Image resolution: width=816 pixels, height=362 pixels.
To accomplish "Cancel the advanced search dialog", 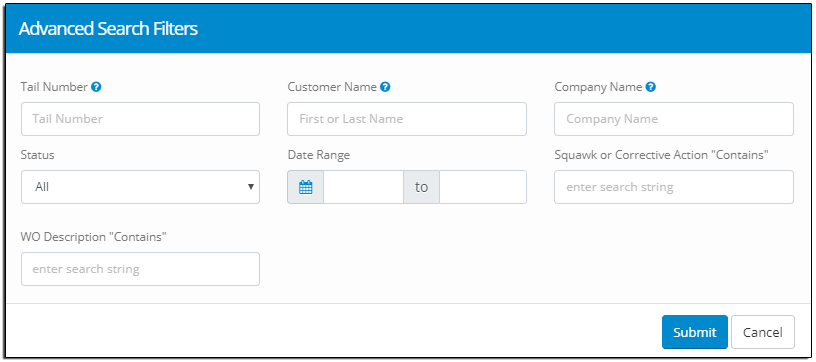I will pos(763,332).
